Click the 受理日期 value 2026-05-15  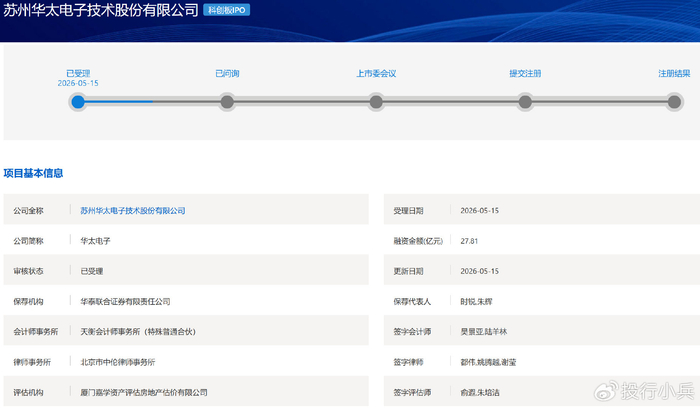(x=479, y=210)
